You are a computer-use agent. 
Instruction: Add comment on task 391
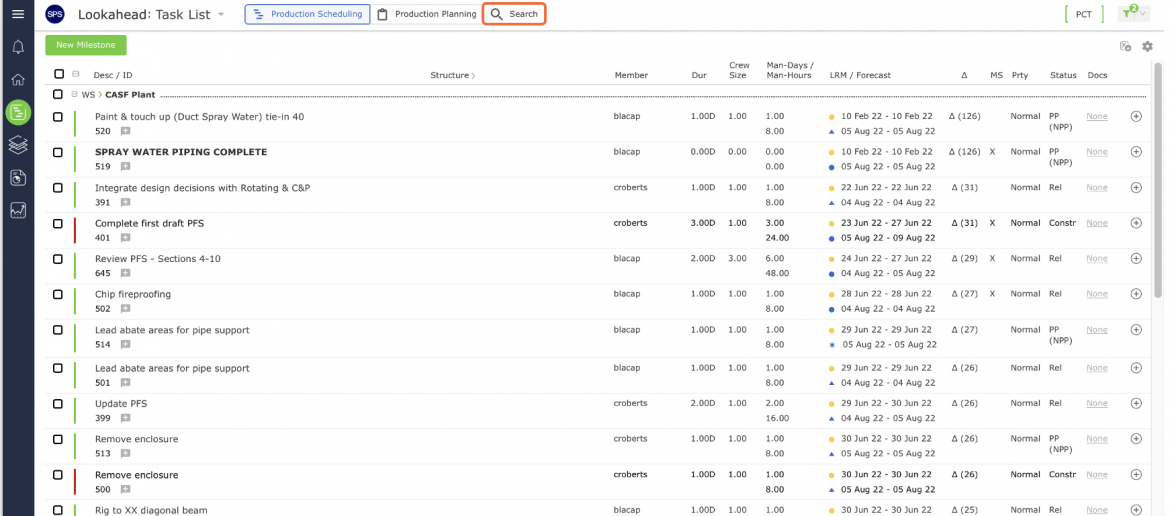tap(125, 202)
